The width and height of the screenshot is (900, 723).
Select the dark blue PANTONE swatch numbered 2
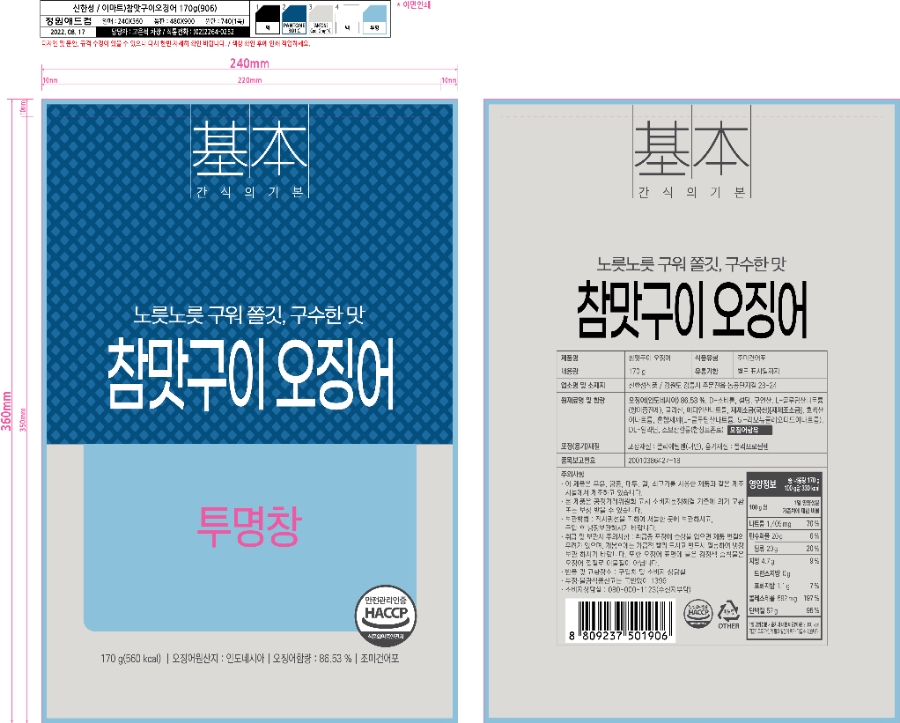click(295, 16)
